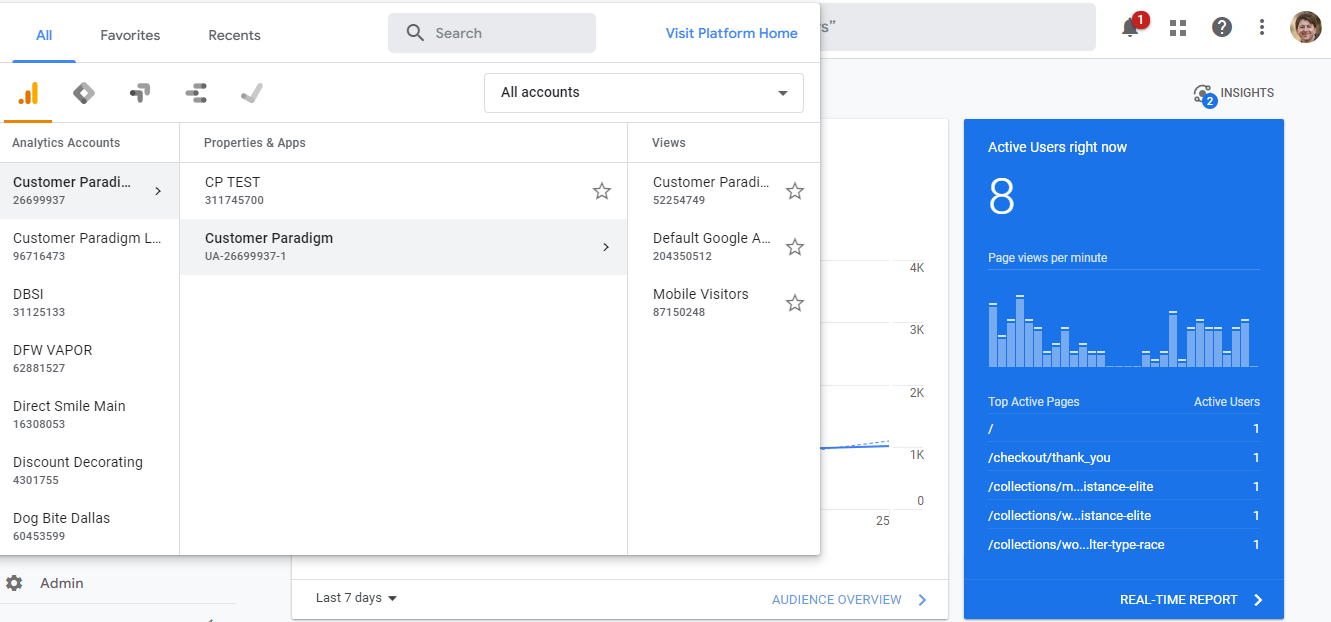Select the Data Studio product icon
Image resolution: width=1331 pixels, height=622 pixels.
[x=196, y=93]
